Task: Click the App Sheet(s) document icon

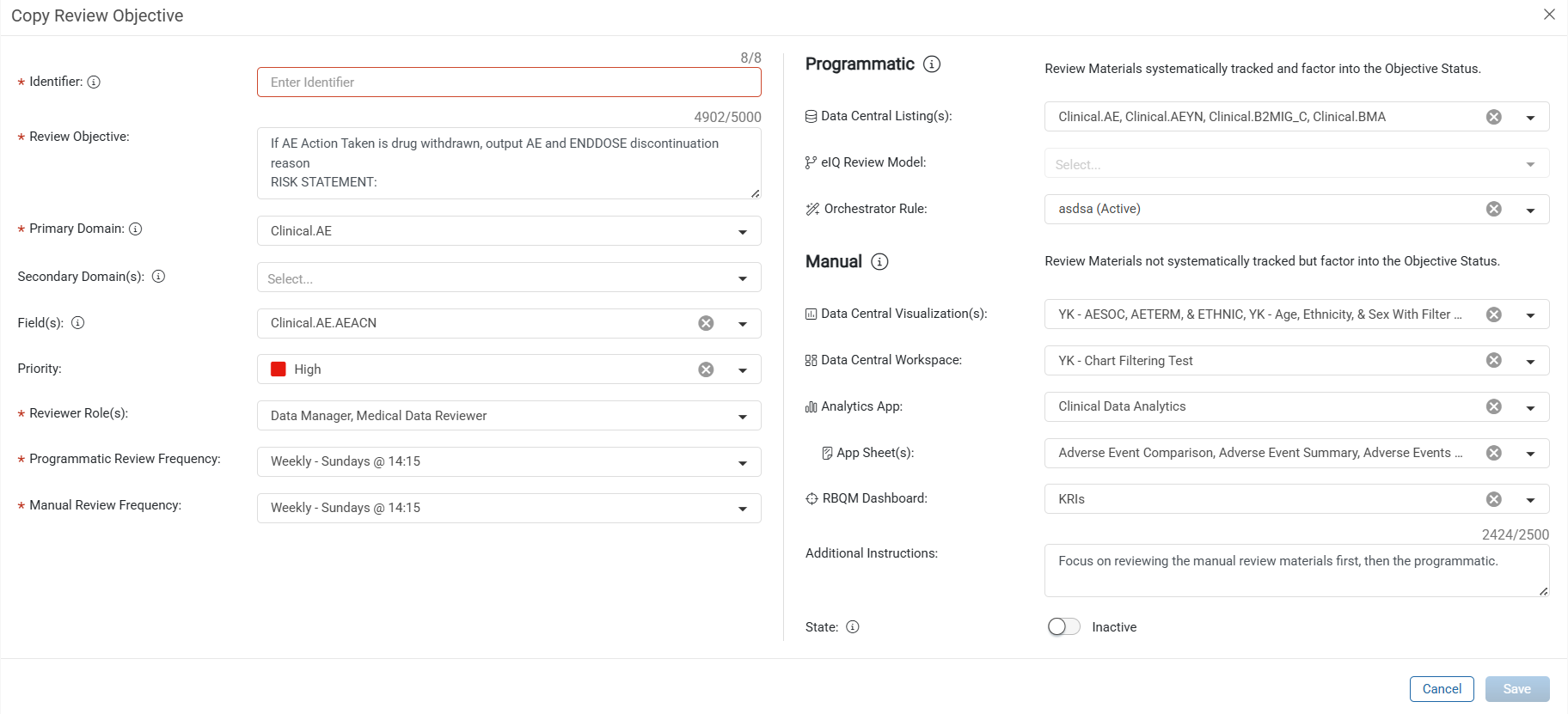Action: click(x=827, y=453)
